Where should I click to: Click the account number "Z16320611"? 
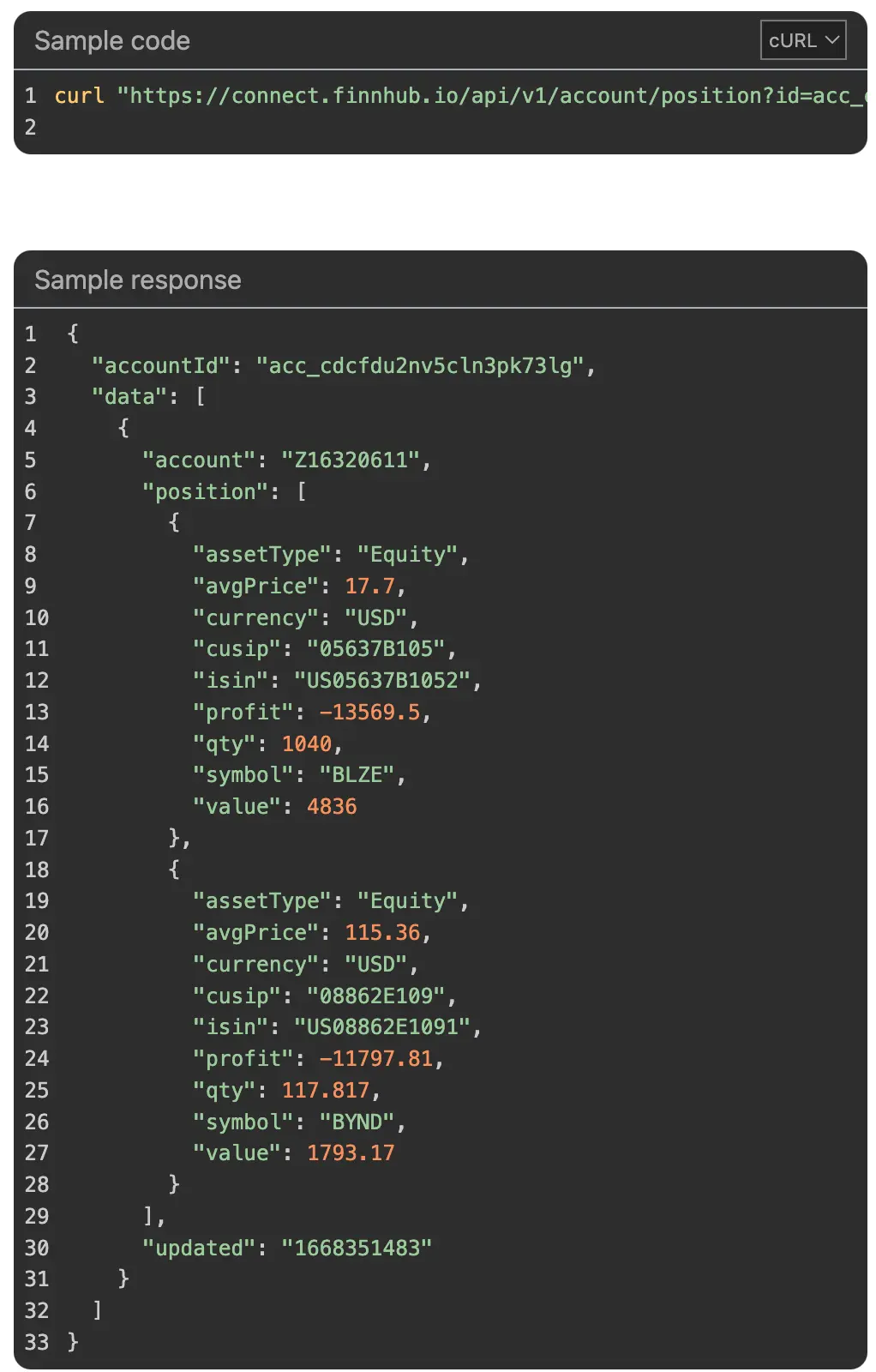pos(351,460)
